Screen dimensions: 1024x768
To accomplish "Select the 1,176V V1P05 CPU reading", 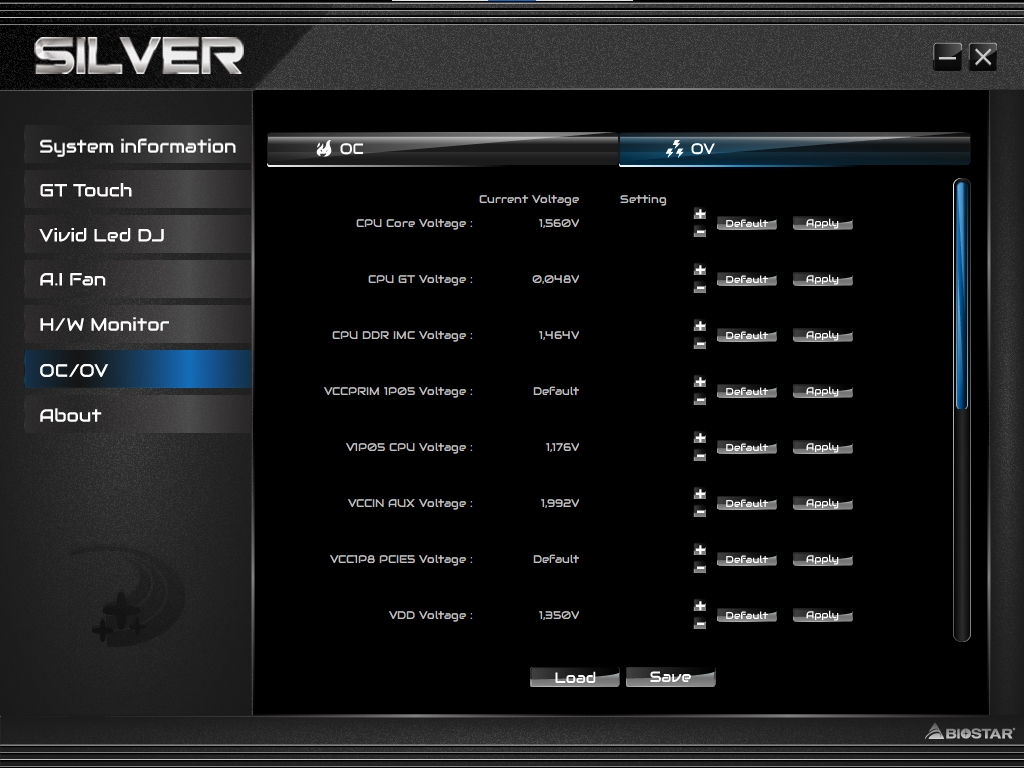I will tap(562, 447).
